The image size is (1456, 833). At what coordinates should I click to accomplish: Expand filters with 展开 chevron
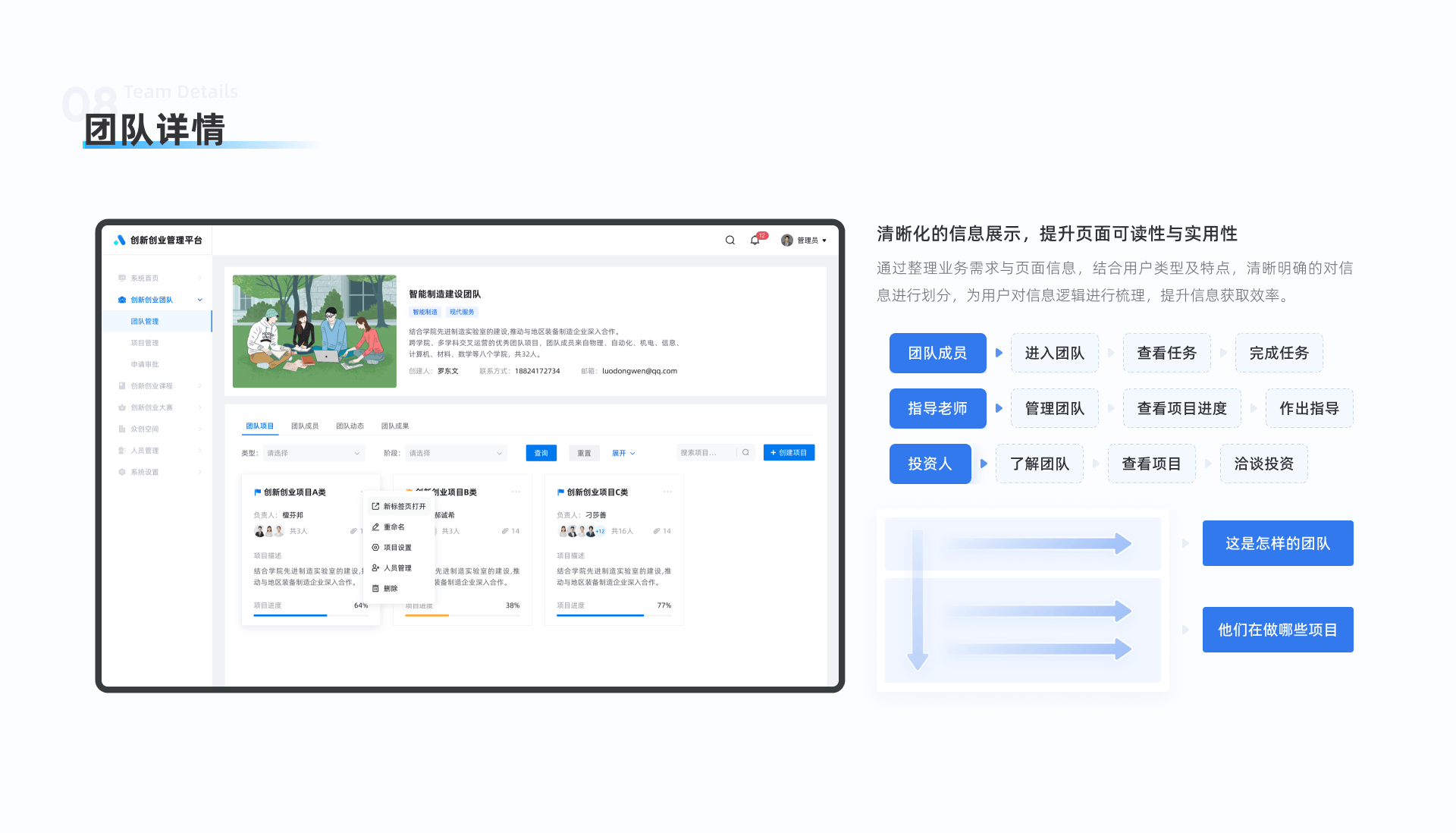coord(623,453)
